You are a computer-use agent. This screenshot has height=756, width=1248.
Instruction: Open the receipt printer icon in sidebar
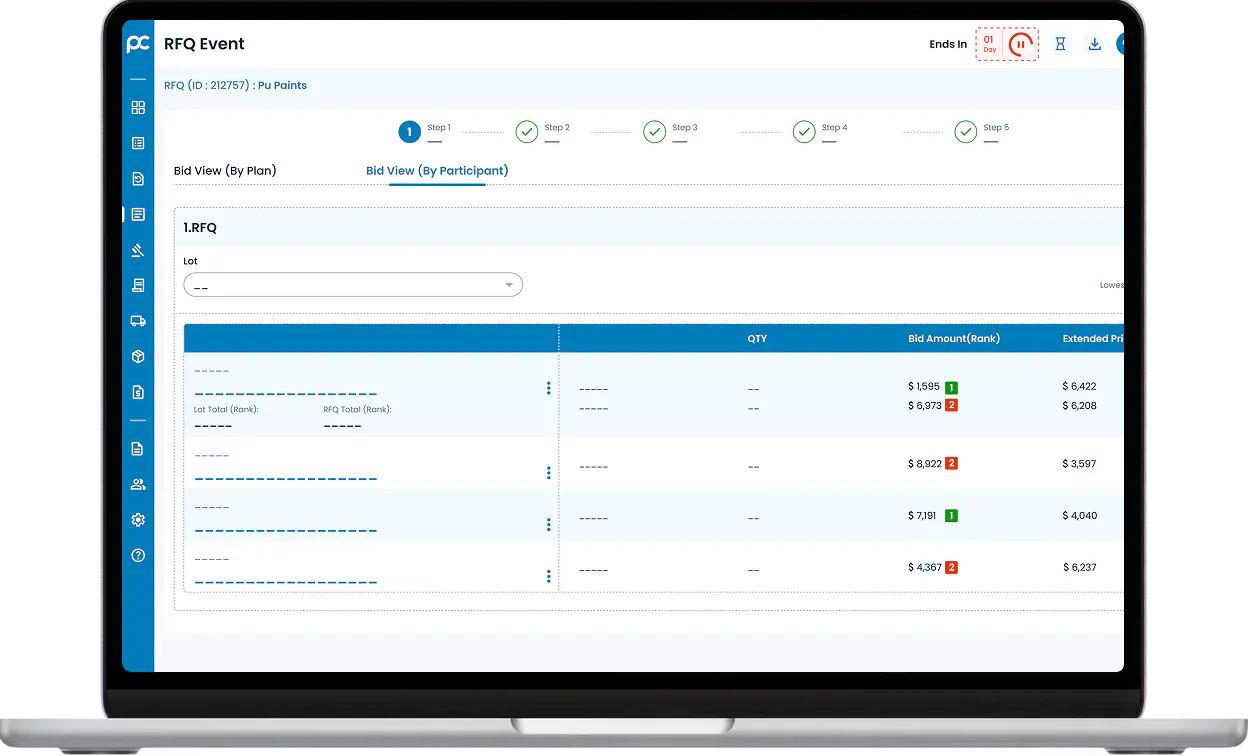point(138,285)
